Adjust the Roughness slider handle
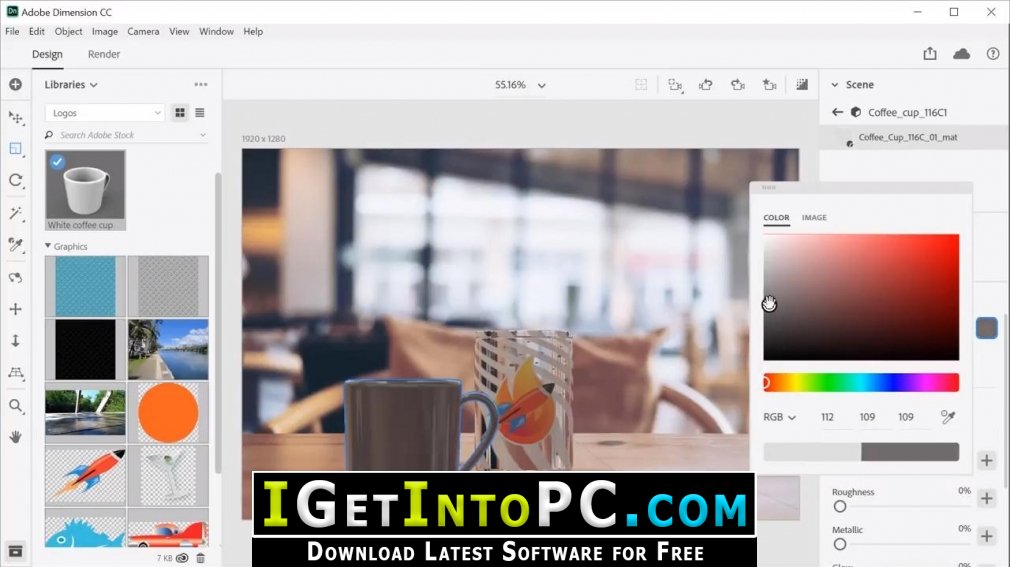The height and width of the screenshot is (567, 1010). point(840,506)
